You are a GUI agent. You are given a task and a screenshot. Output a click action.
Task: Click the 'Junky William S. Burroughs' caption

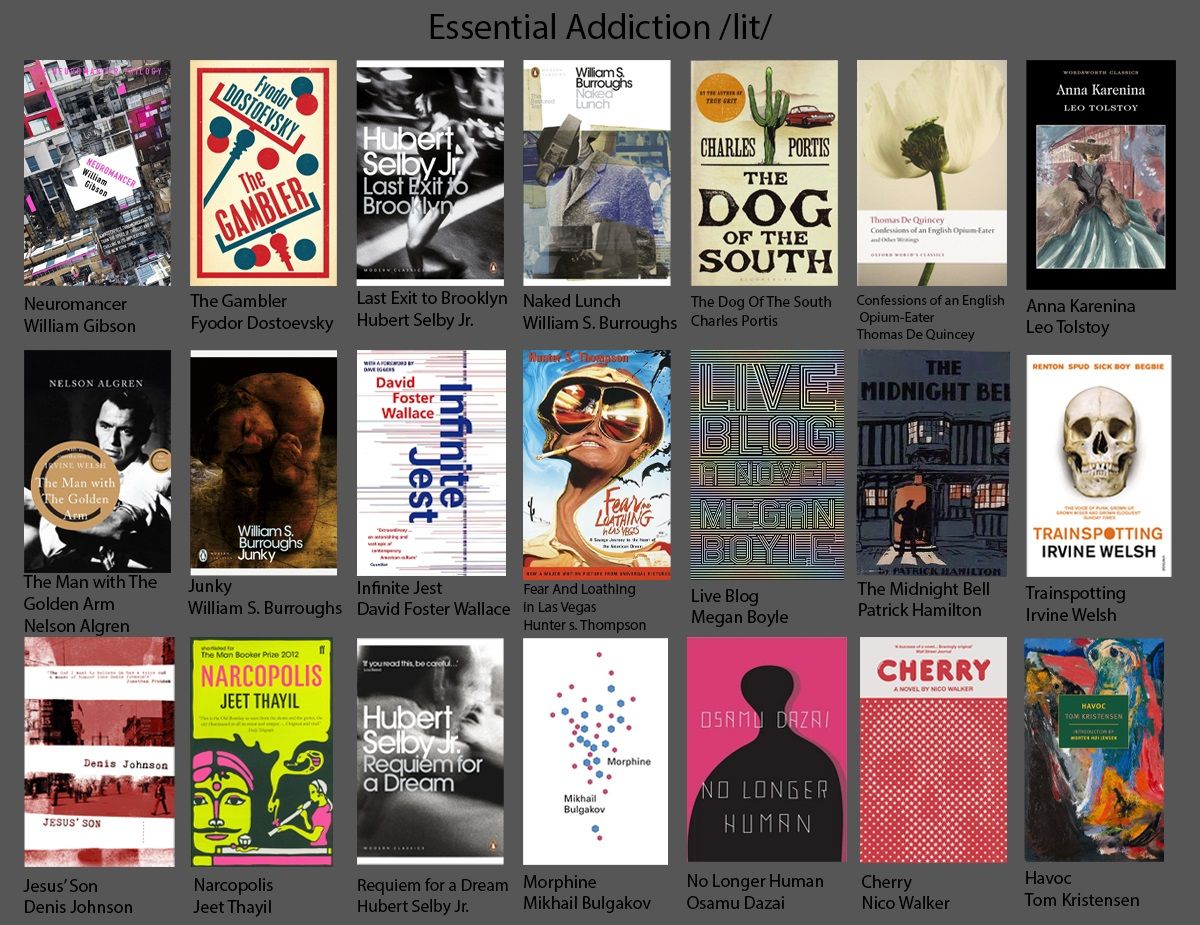265,597
